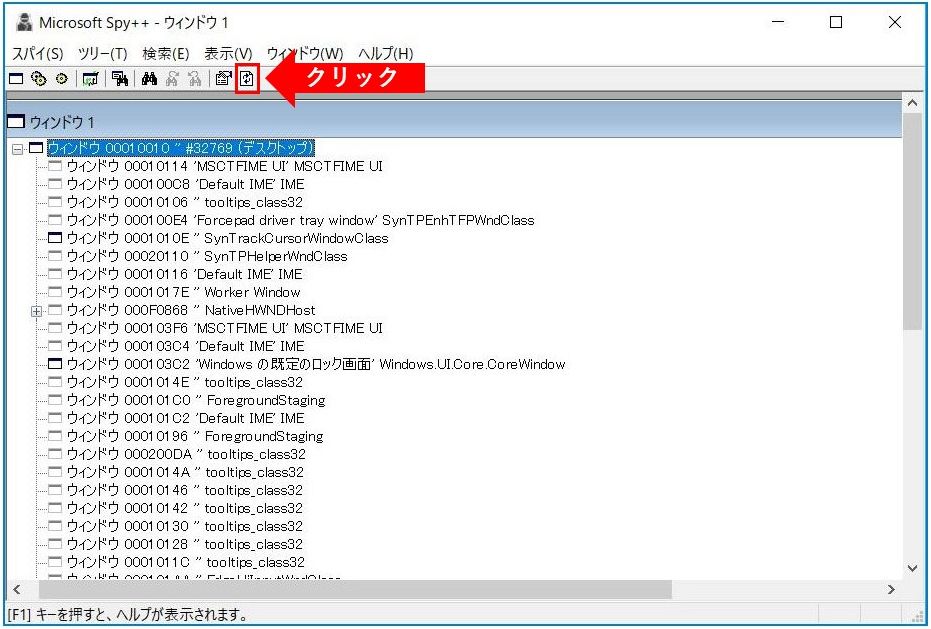Open the ウィンドウ(W) menu
The width and height of the screenshot is (931, 629).
point(305,53)
